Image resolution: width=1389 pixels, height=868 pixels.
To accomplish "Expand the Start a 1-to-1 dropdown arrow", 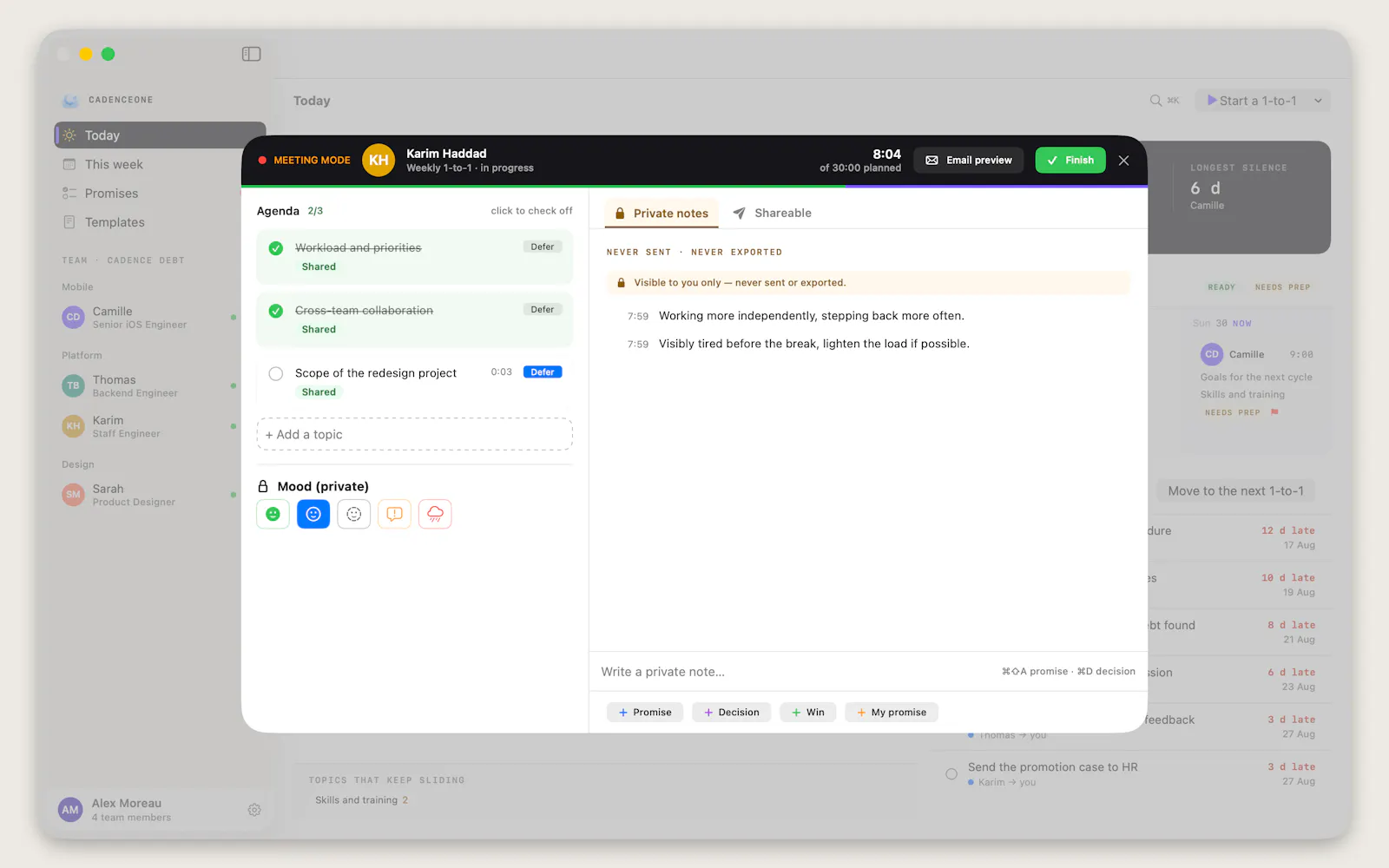I will 1318,101.
